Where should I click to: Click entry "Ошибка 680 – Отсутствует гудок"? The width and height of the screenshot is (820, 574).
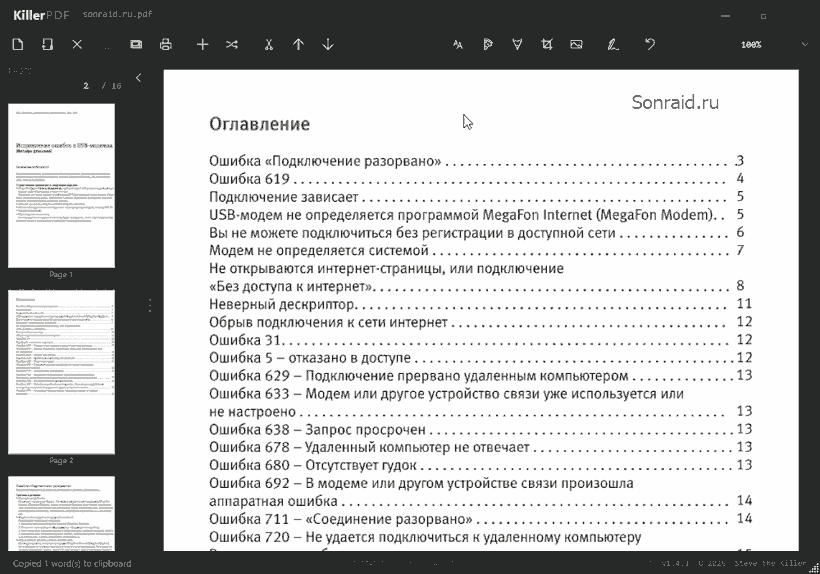point(313,465)
